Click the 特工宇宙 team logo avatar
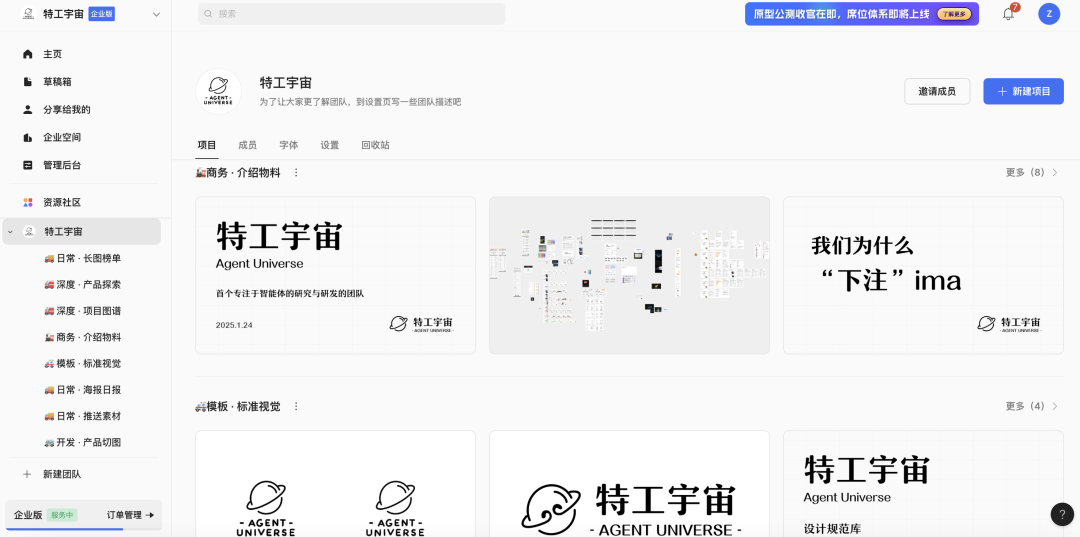The height and width of the screenshot is (537, 1080). [218, 92]
